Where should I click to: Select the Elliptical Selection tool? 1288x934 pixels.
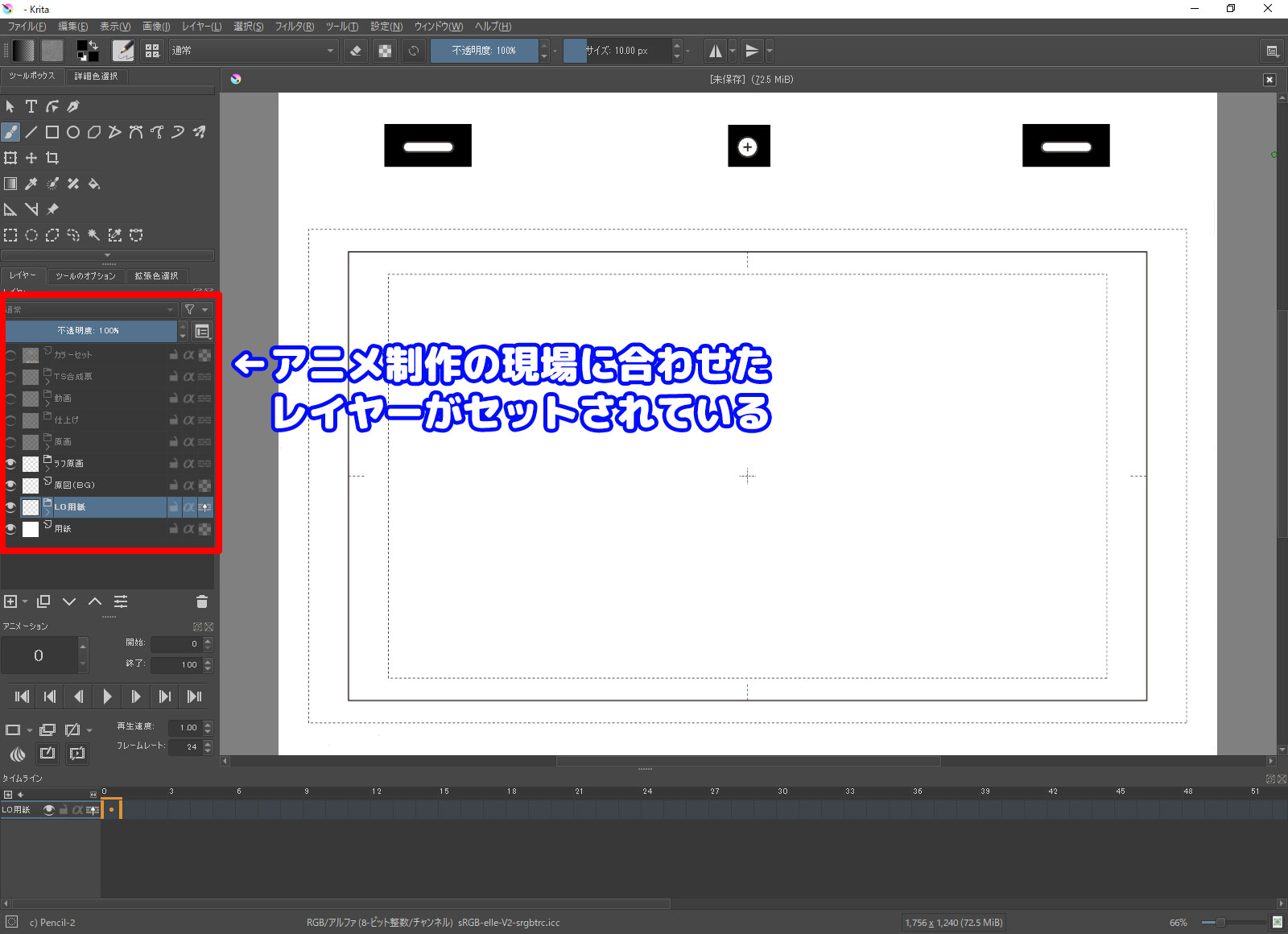tap(31, 235)
